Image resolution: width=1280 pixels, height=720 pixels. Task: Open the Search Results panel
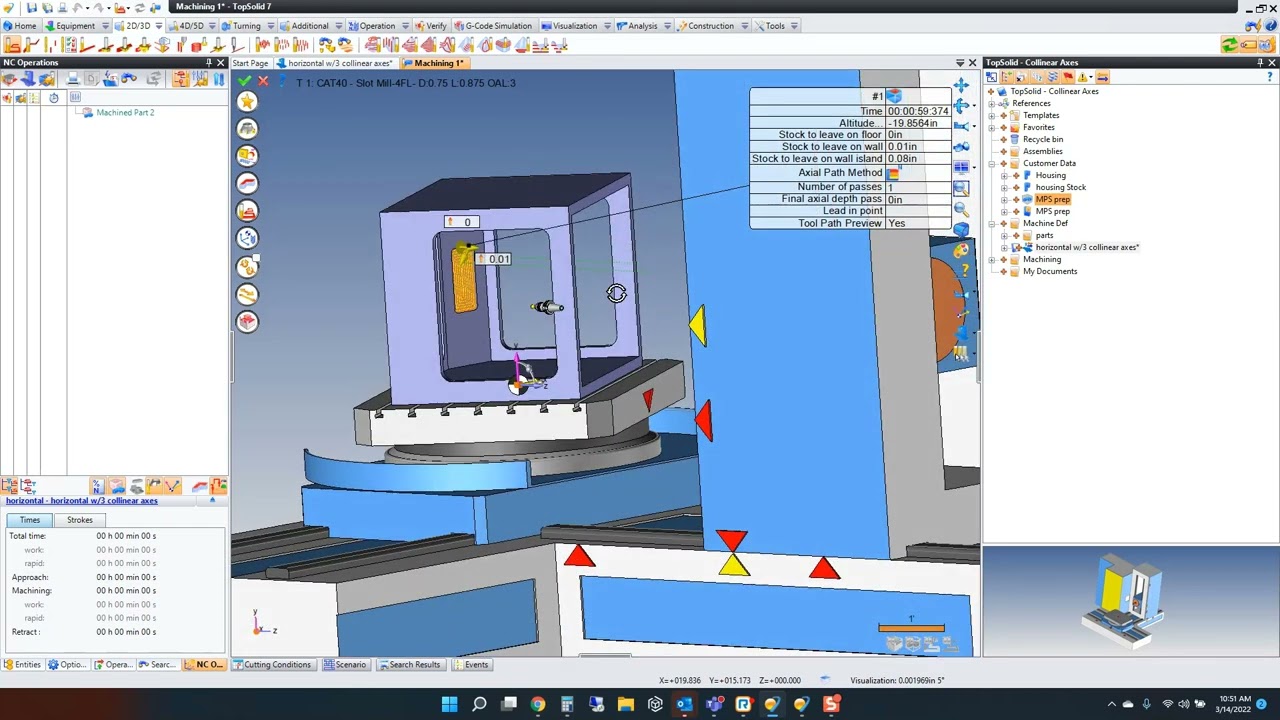(x=409, y=665)
